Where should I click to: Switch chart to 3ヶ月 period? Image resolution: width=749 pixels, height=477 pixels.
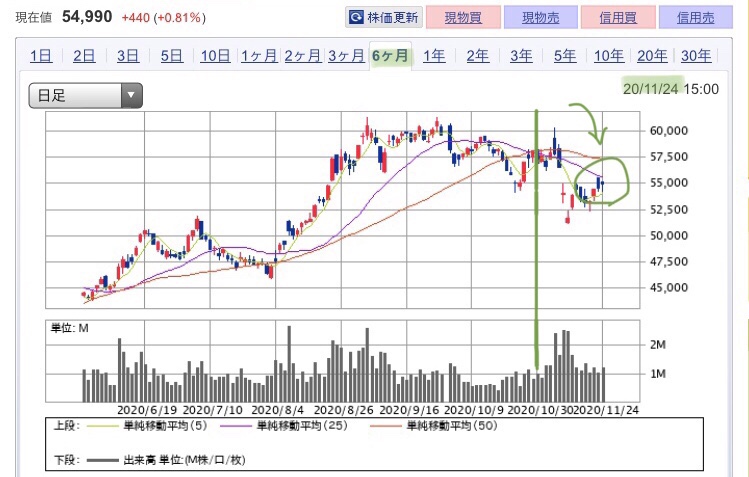pos(346,56)
